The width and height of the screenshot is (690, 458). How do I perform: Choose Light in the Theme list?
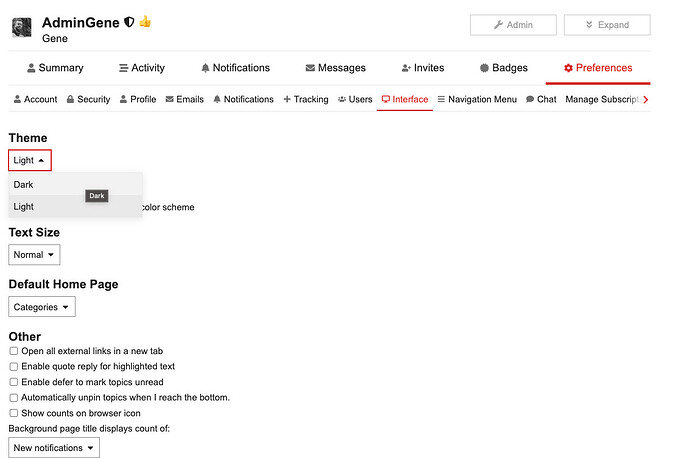pos(75,206)
